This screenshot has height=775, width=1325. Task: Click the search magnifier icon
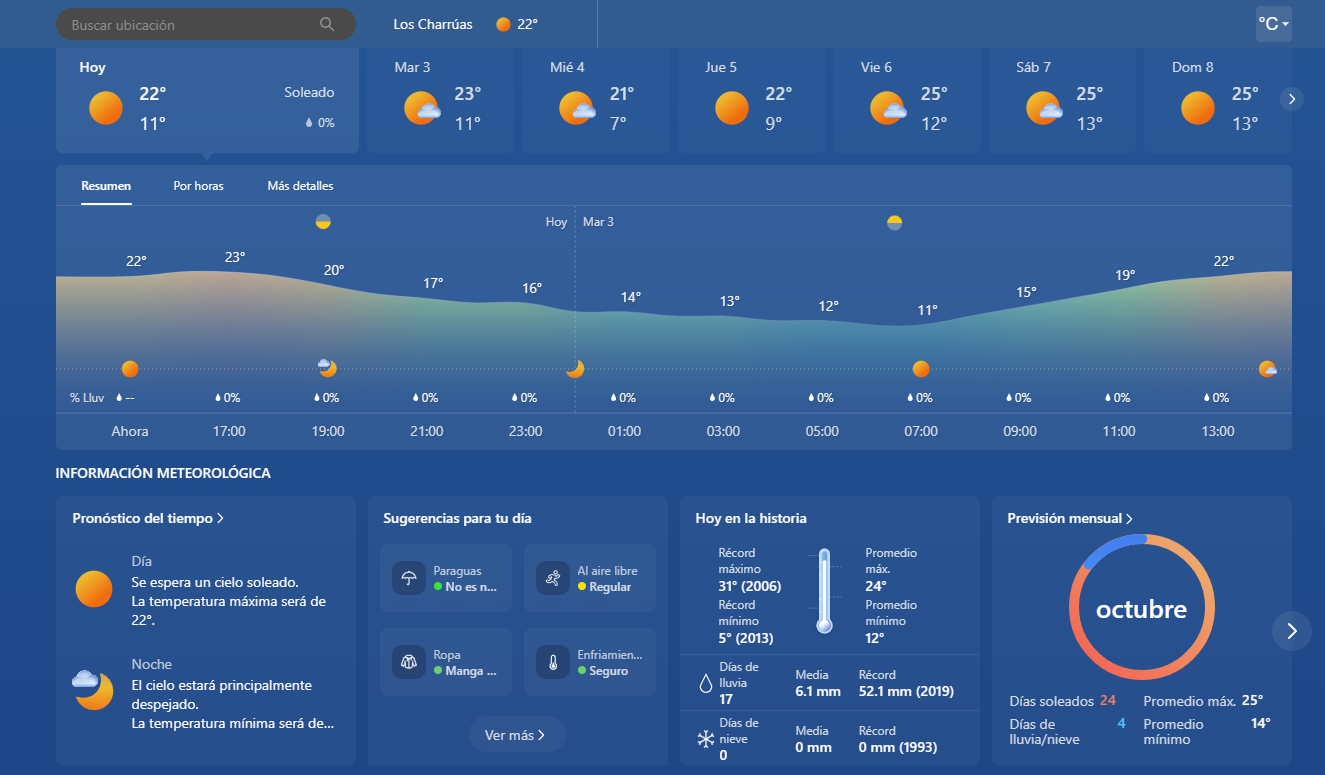(x=327, y=24)
